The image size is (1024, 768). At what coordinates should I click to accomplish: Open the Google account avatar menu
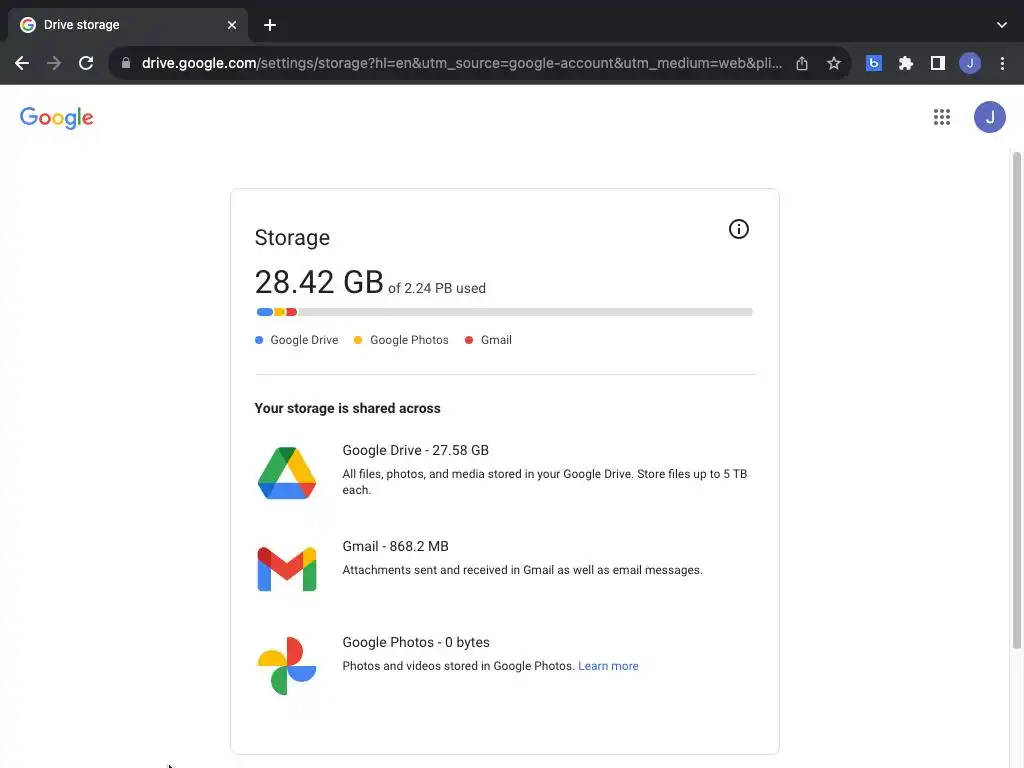(x=990, y=117)
